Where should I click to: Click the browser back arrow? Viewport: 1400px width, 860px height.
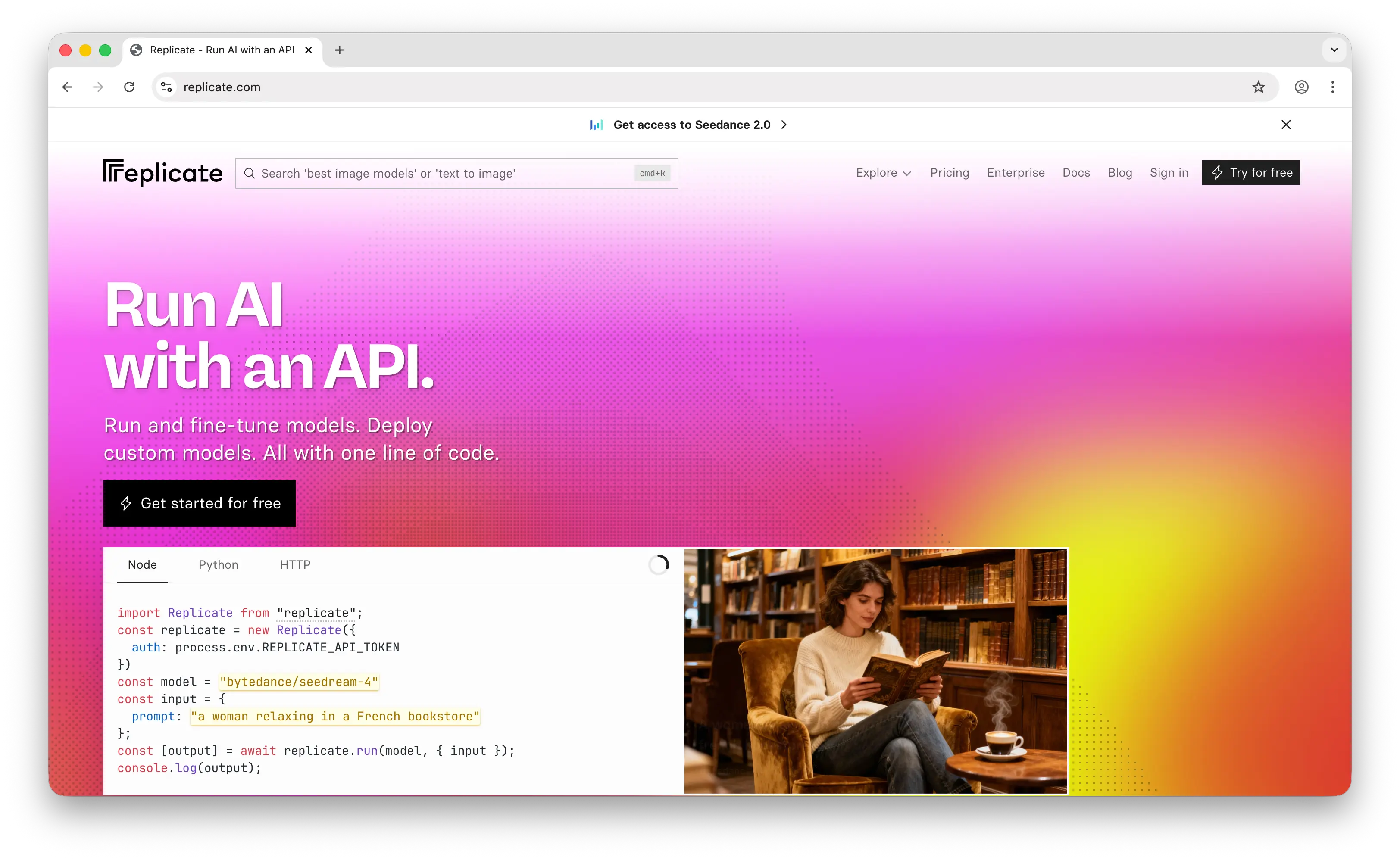pos(67,87)
